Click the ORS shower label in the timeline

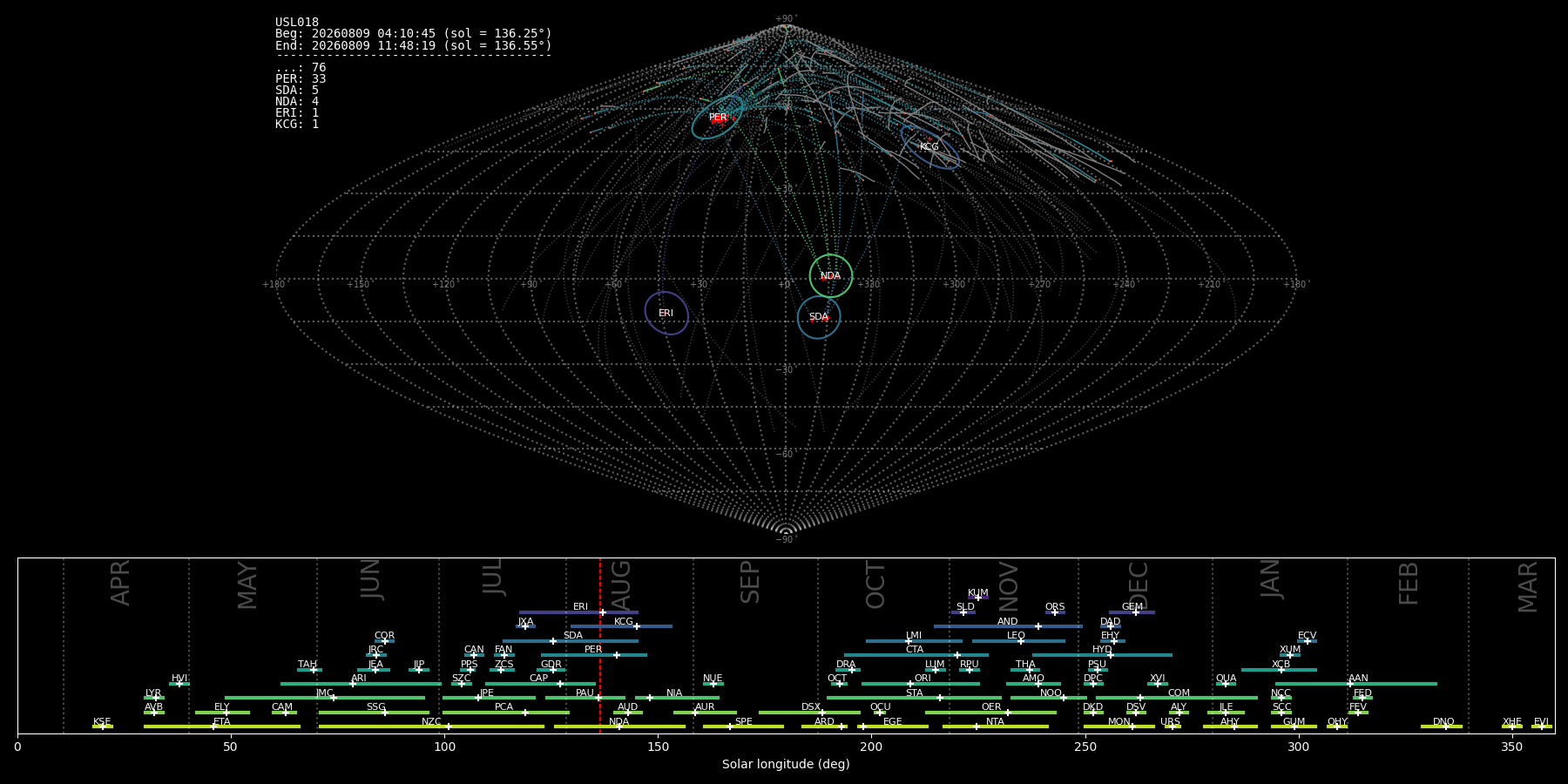(1055, 607)
